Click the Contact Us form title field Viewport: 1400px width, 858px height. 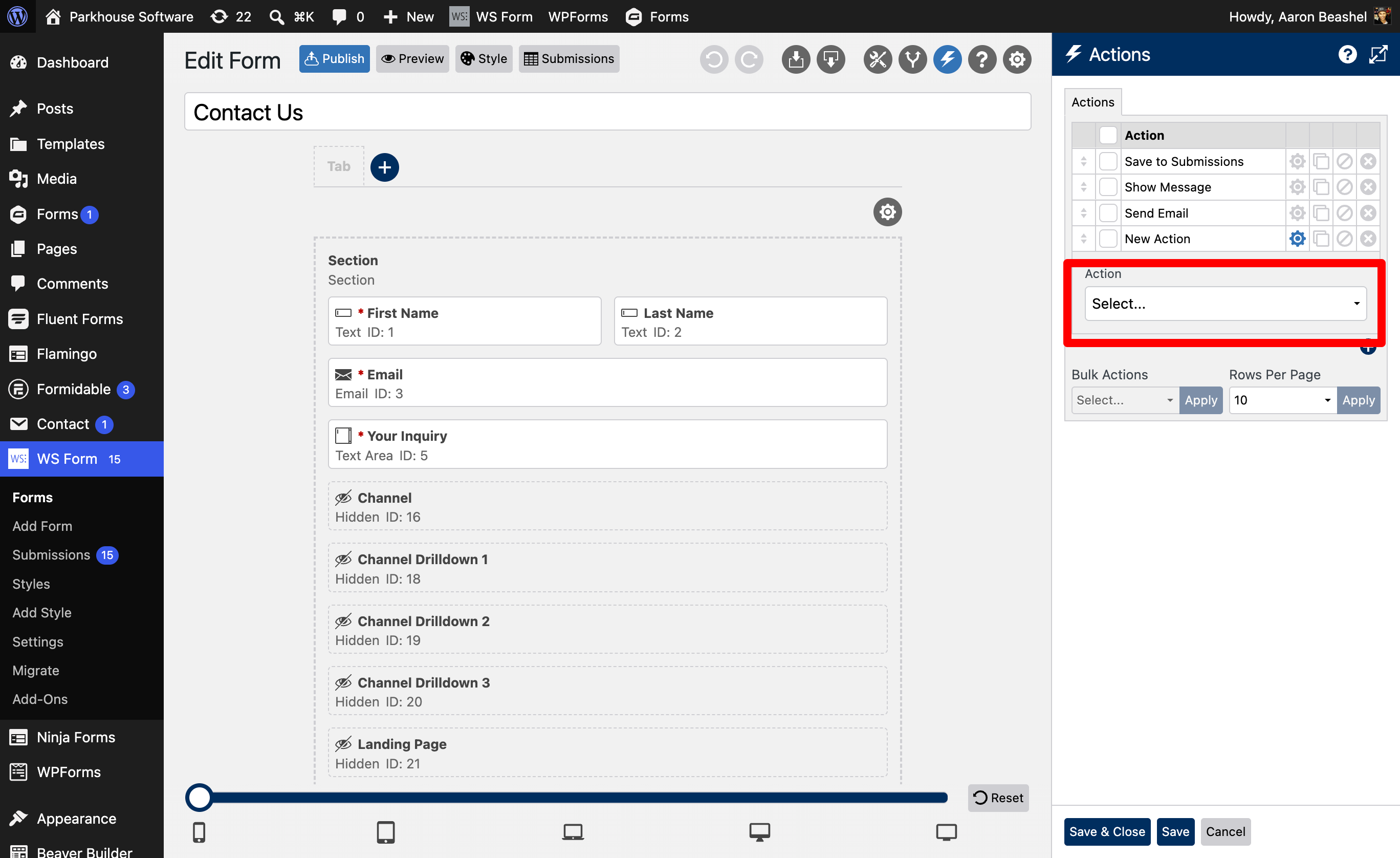click(607, 112)
